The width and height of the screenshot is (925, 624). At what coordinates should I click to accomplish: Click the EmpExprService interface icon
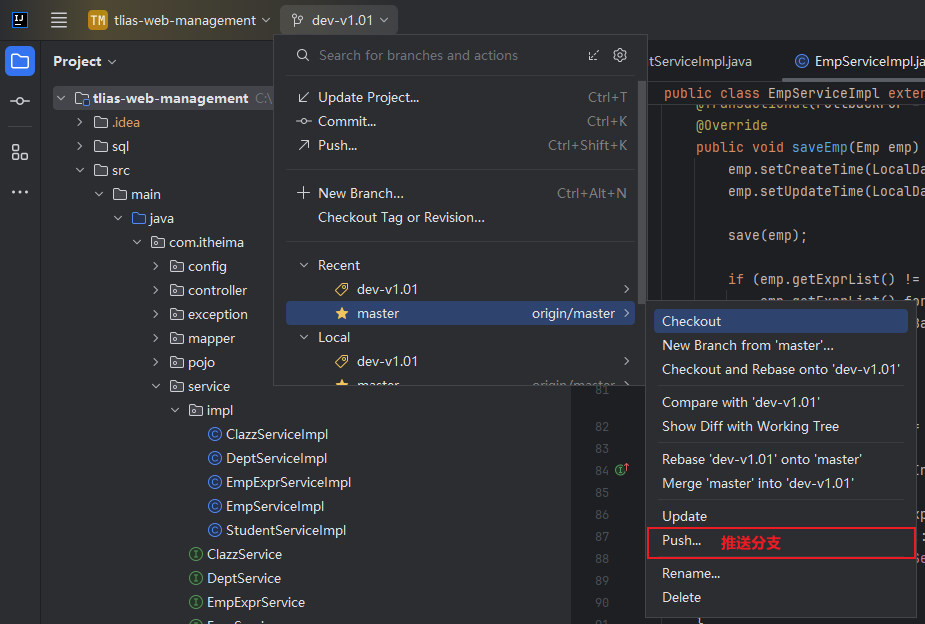[x=196, y=602]
